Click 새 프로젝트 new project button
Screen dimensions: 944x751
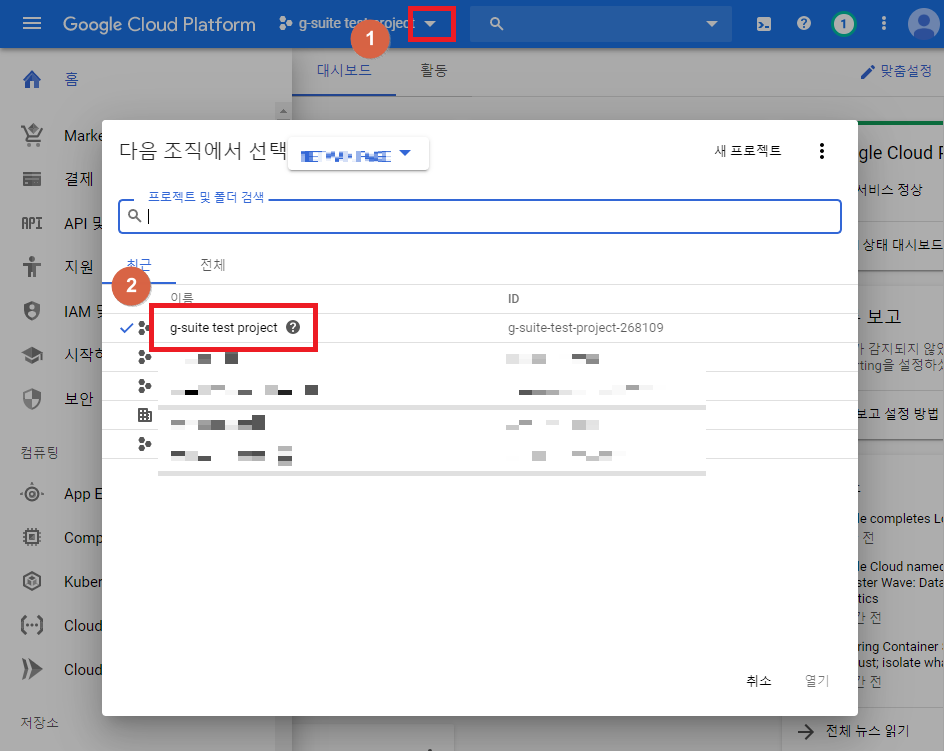pyautogui.click(x=748, y=151)
